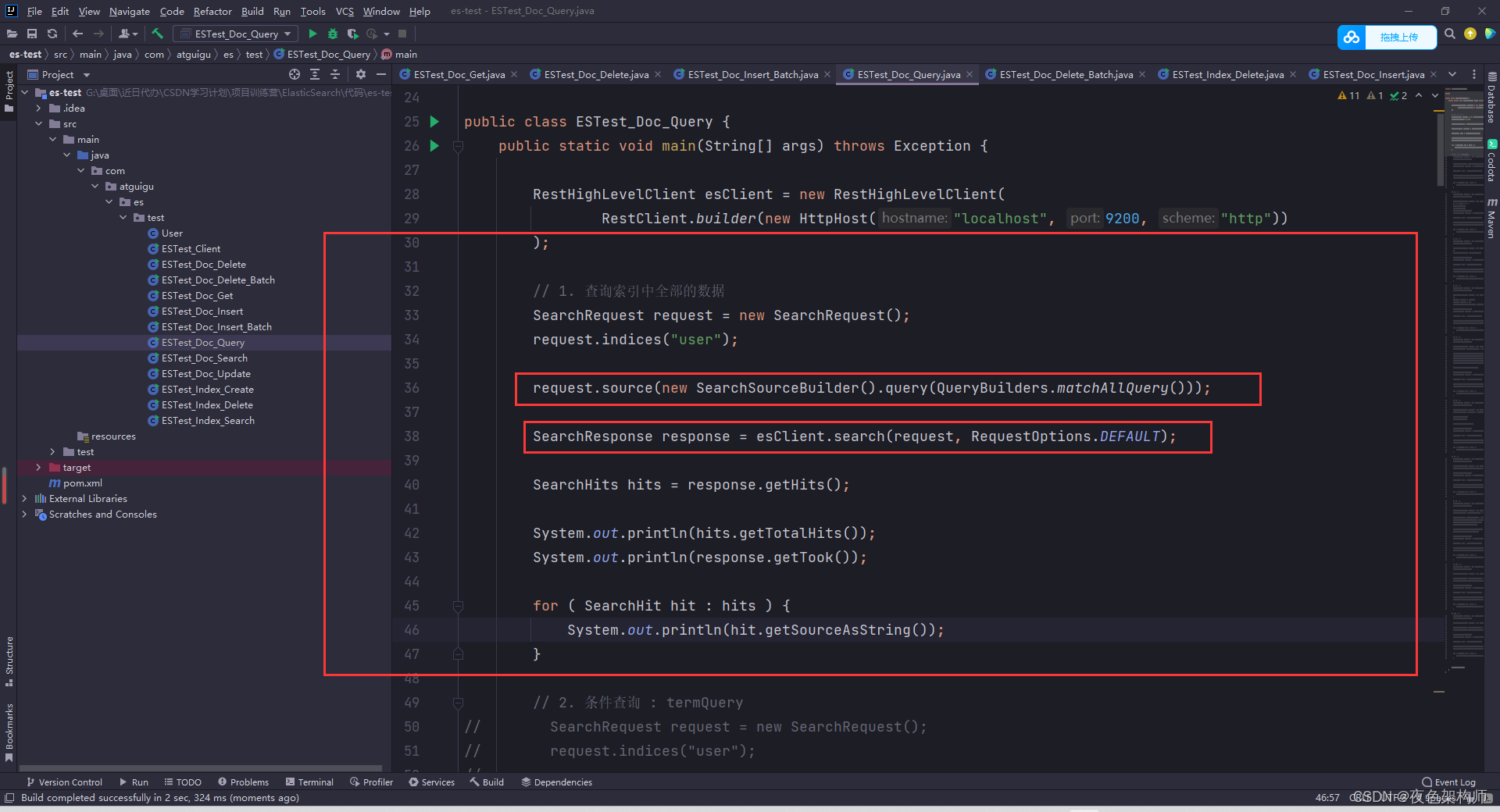Open Search Everywhere magnifier icon
Viewport: 1500px width, 812px height.
[1450, 34]
